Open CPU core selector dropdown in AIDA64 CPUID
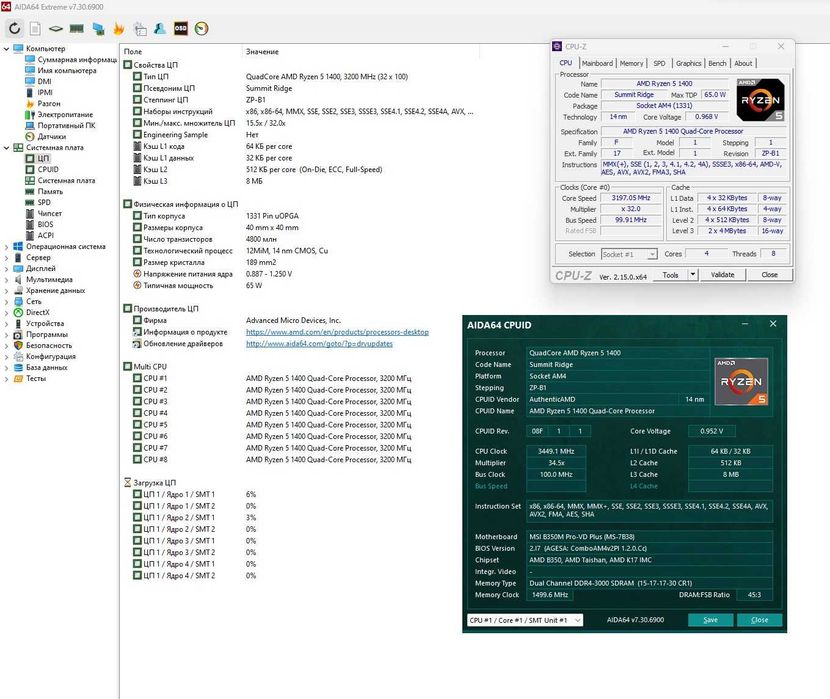The height and width of the screenshot is (699, 830). pyautogui.click(x=525, y=620)
